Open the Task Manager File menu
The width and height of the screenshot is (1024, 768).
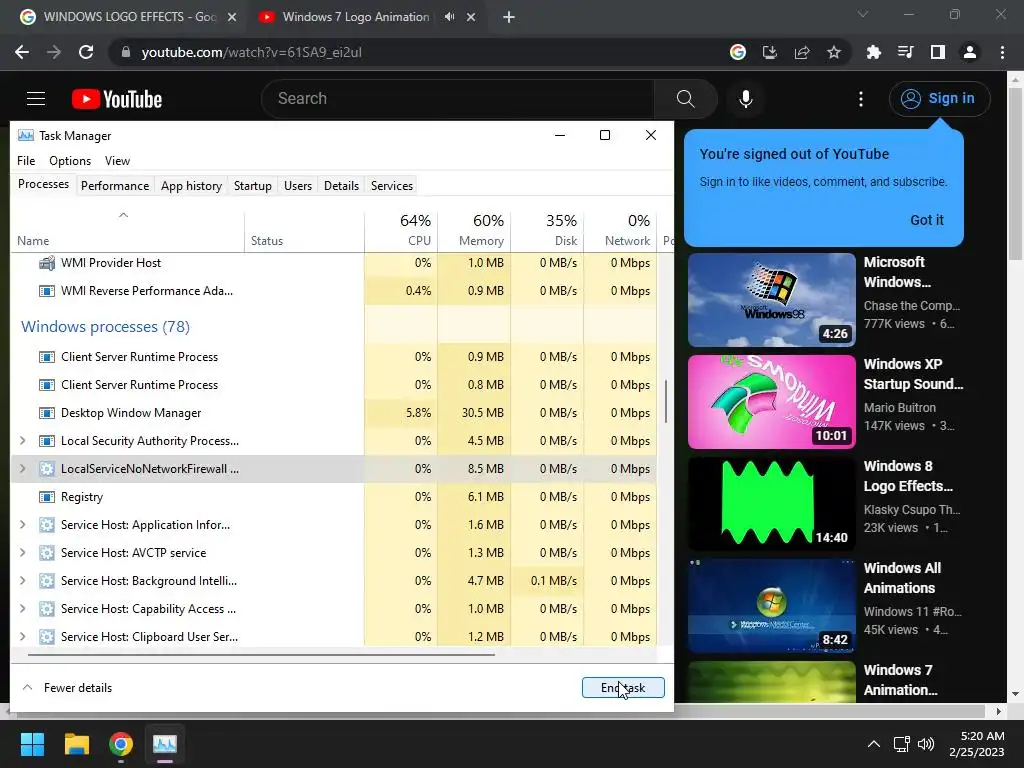point(26,161)
